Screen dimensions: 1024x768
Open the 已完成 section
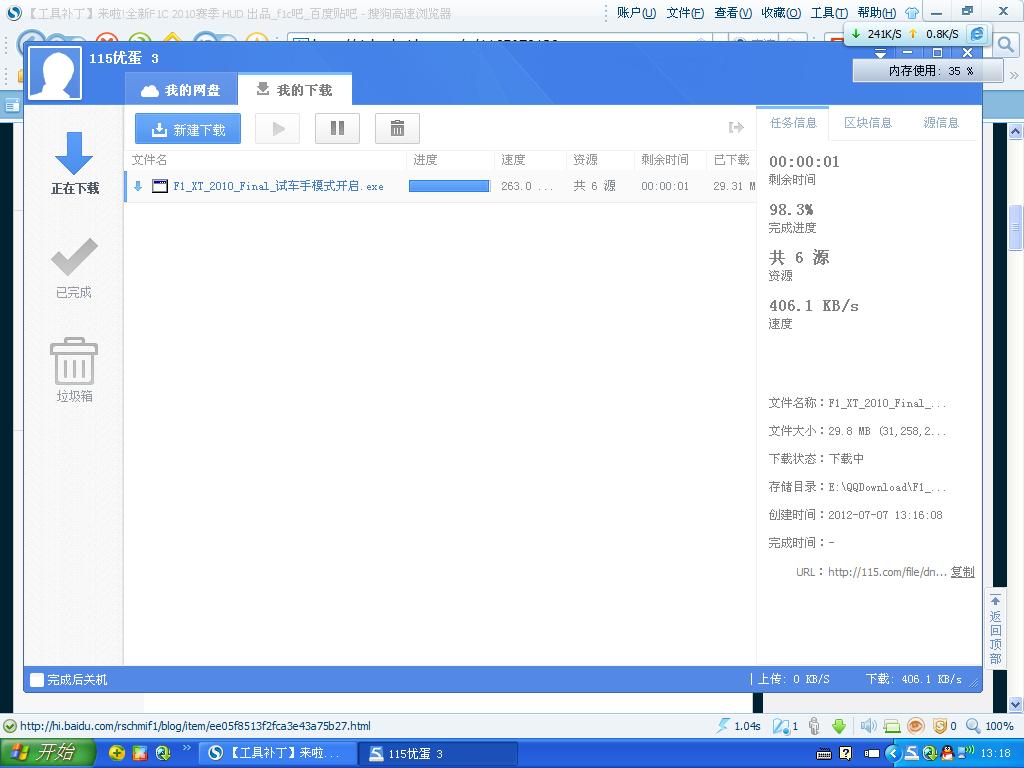[74, 269]
